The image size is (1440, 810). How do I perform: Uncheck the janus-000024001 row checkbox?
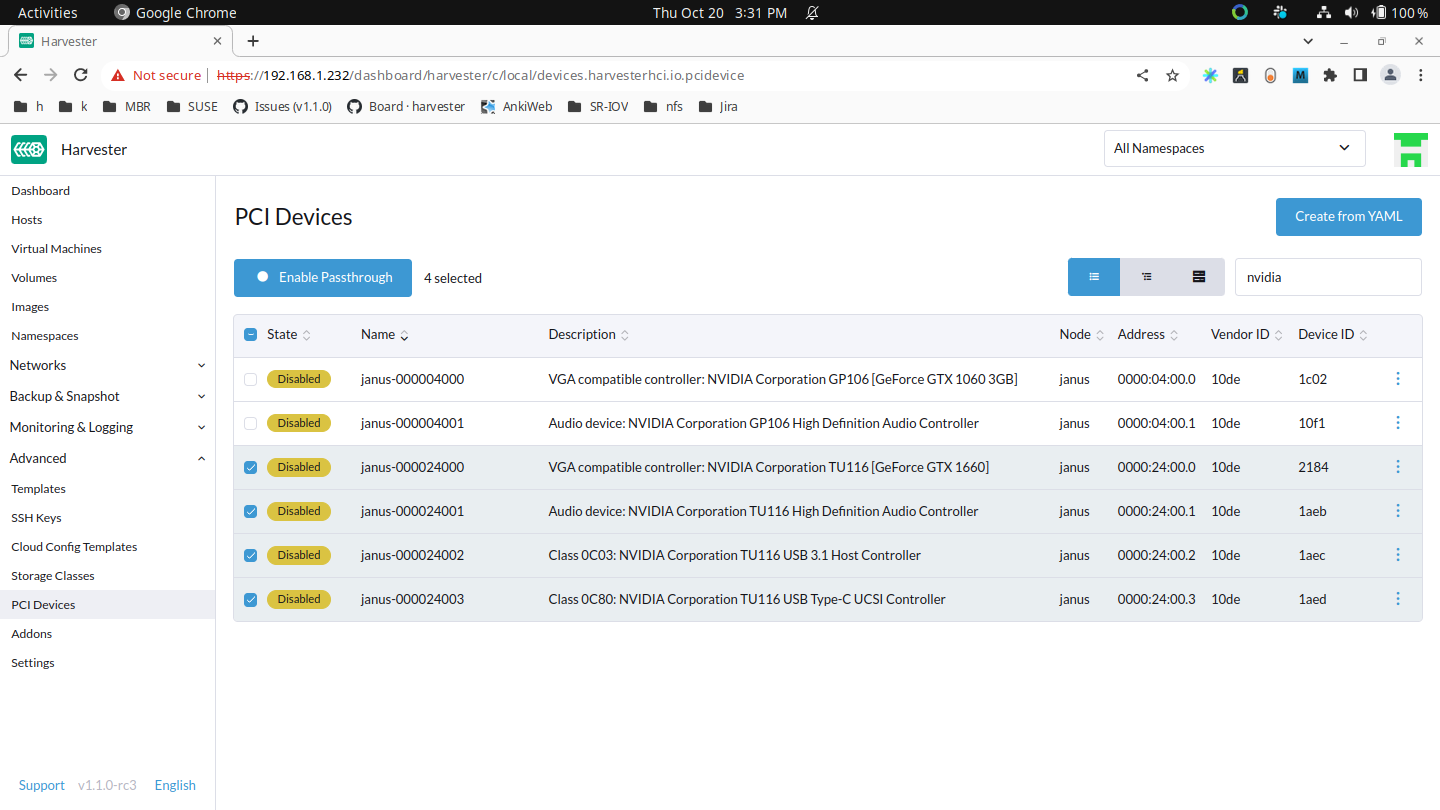[250, 511]
